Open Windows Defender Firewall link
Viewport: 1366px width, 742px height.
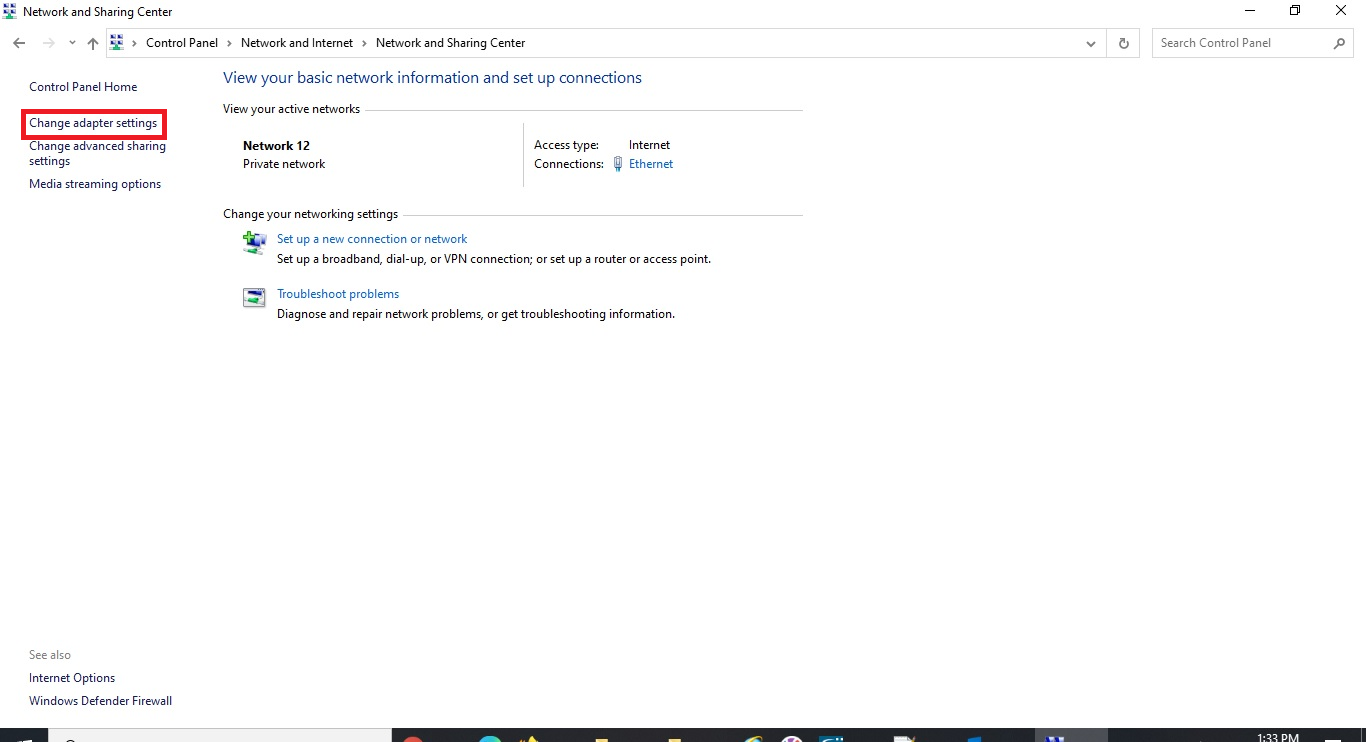coord(100,701)
